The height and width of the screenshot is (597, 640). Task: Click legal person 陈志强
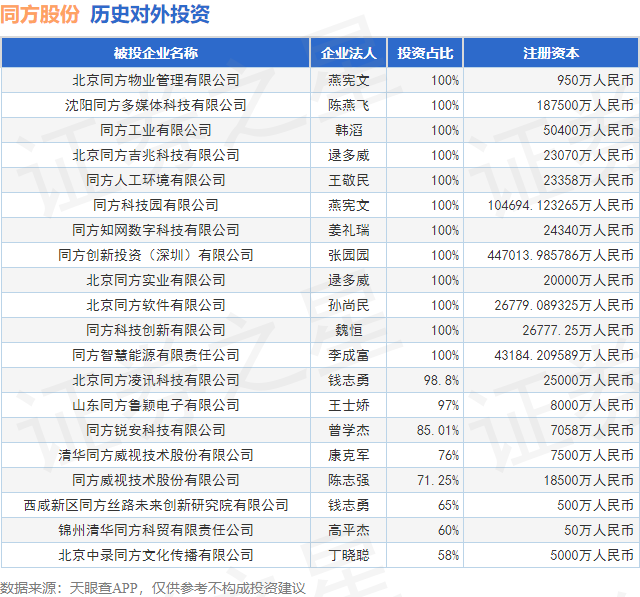(349, 480)
